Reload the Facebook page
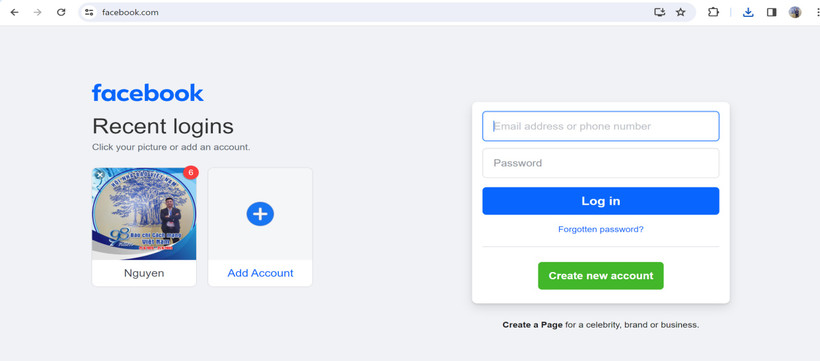820x361 pixels. (61, 12)
